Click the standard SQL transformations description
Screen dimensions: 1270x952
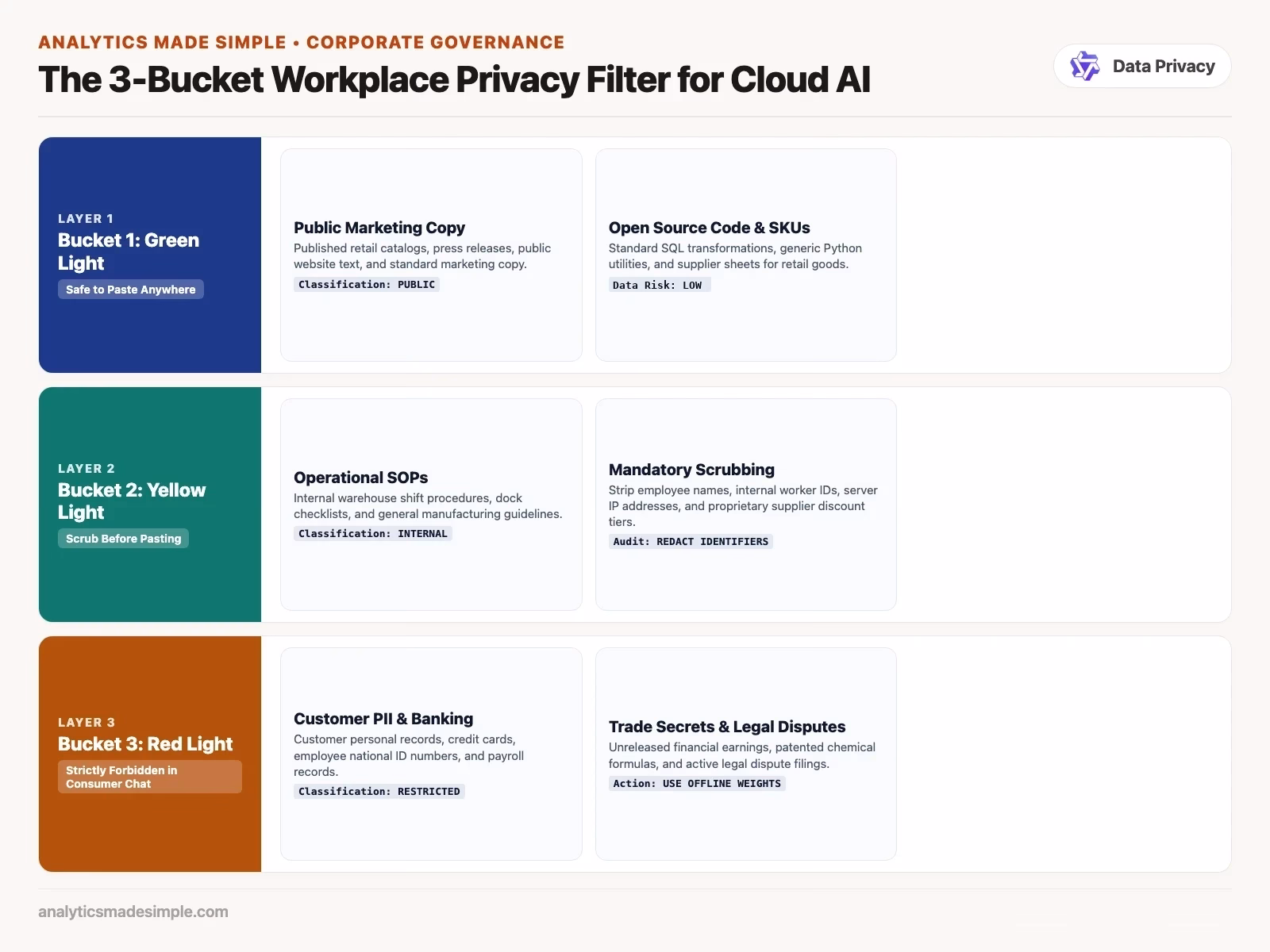tap(735, 255)
